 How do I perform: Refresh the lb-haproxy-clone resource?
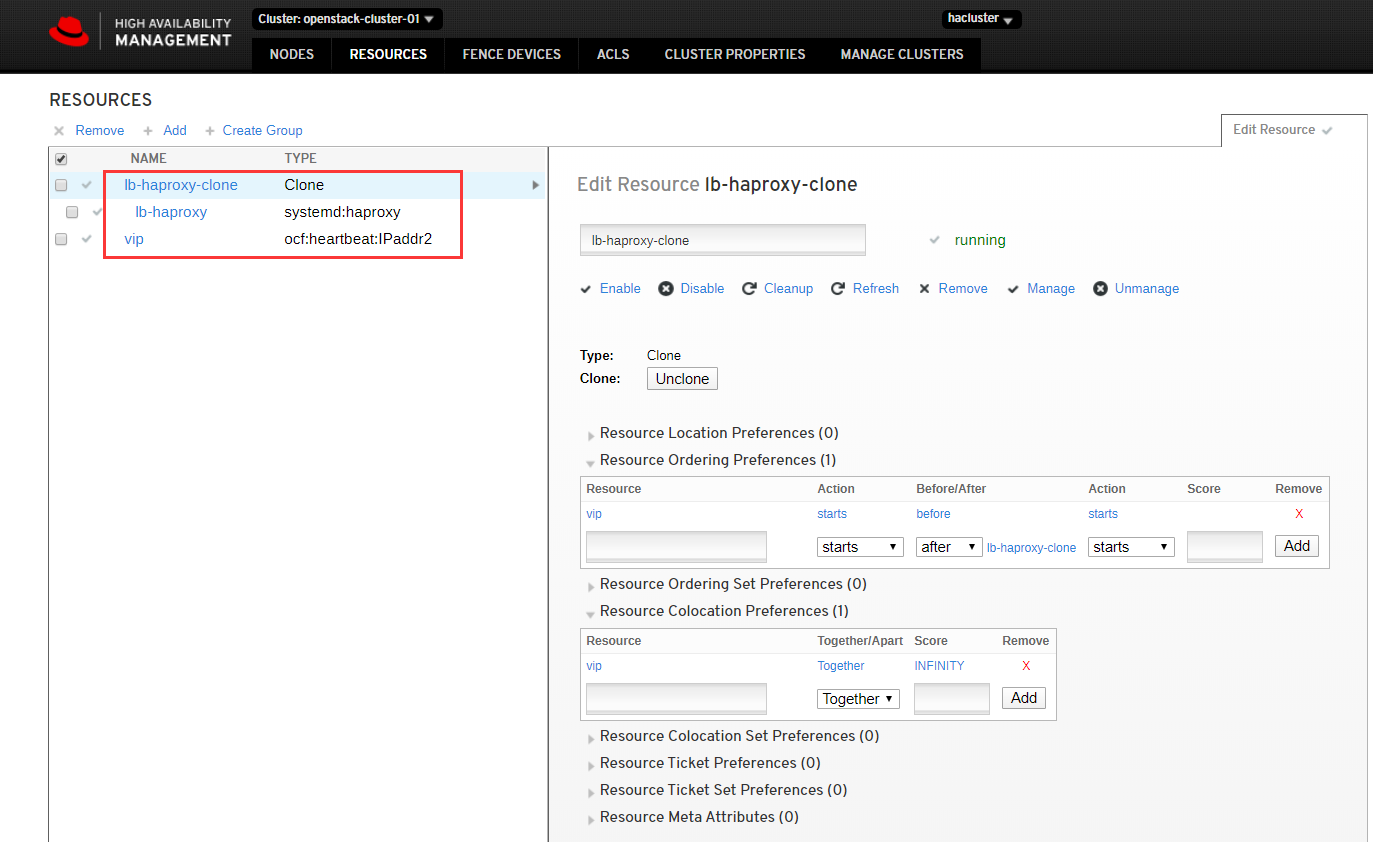pos(874,288)
